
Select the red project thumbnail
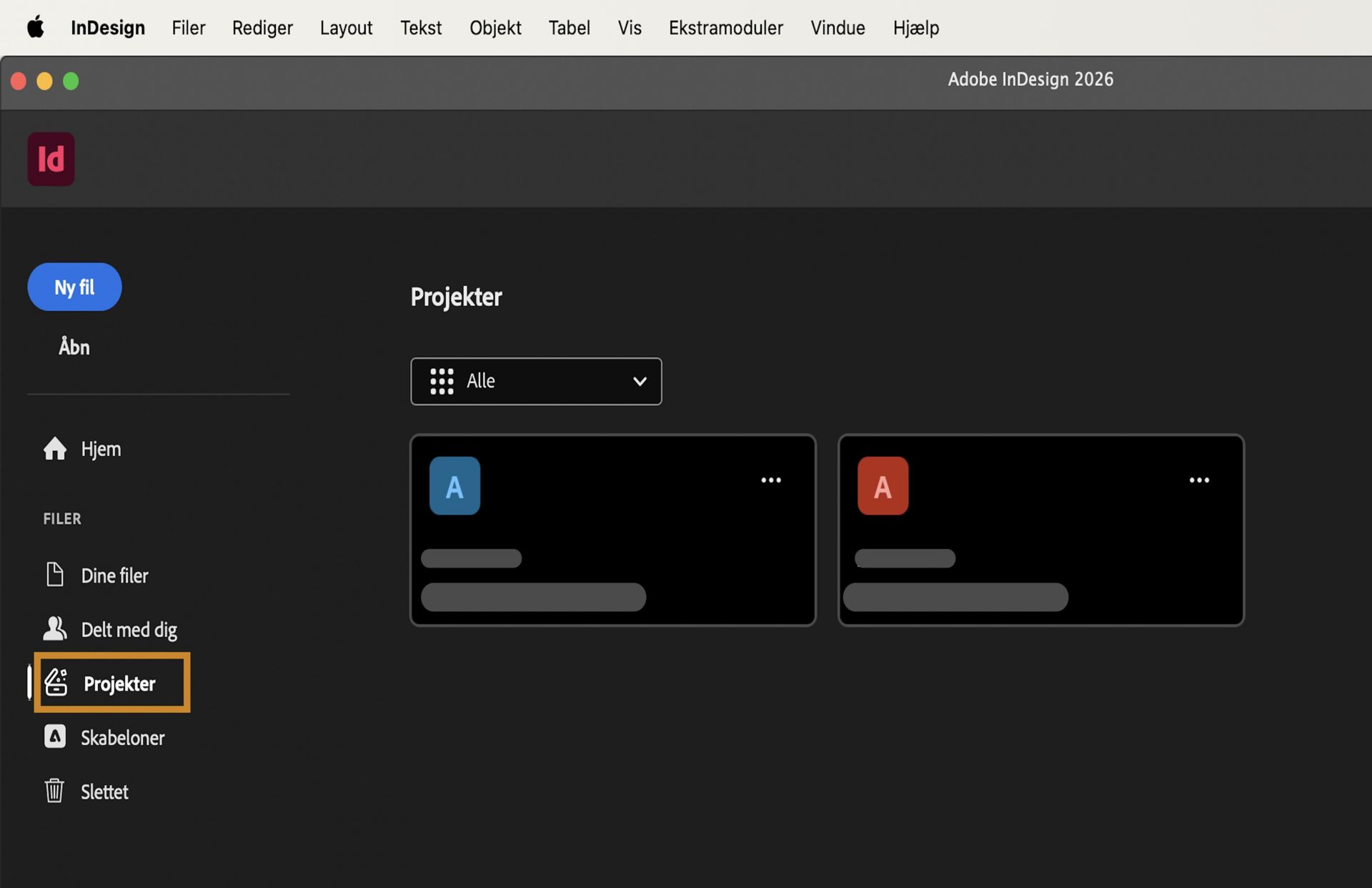click(883, 485)
